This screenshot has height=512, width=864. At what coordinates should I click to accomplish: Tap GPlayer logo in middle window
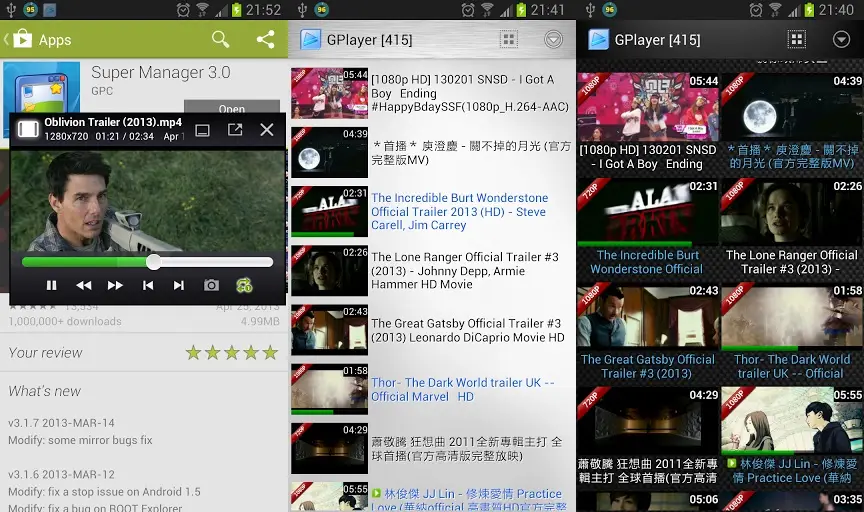[310, 39]
